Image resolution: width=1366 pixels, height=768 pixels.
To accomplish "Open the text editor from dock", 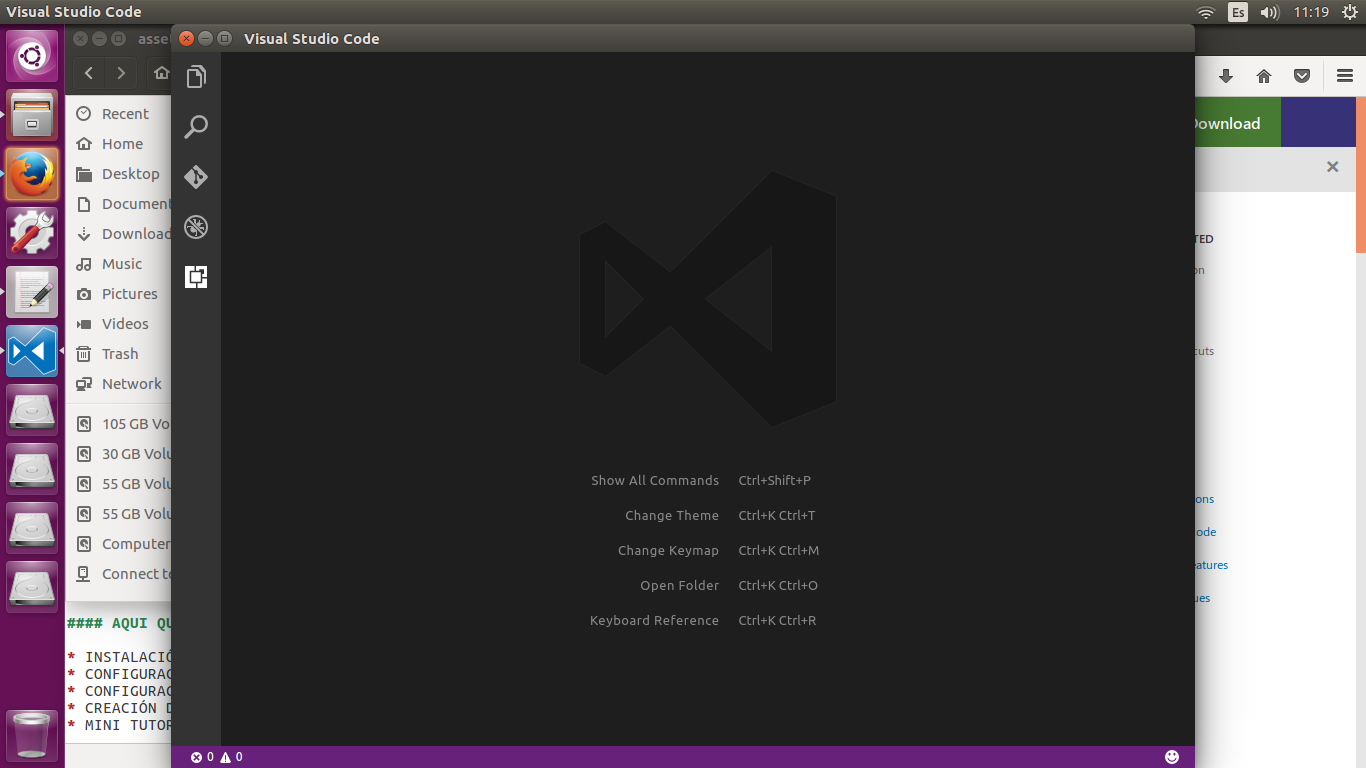I will click(x=32, y=292).
